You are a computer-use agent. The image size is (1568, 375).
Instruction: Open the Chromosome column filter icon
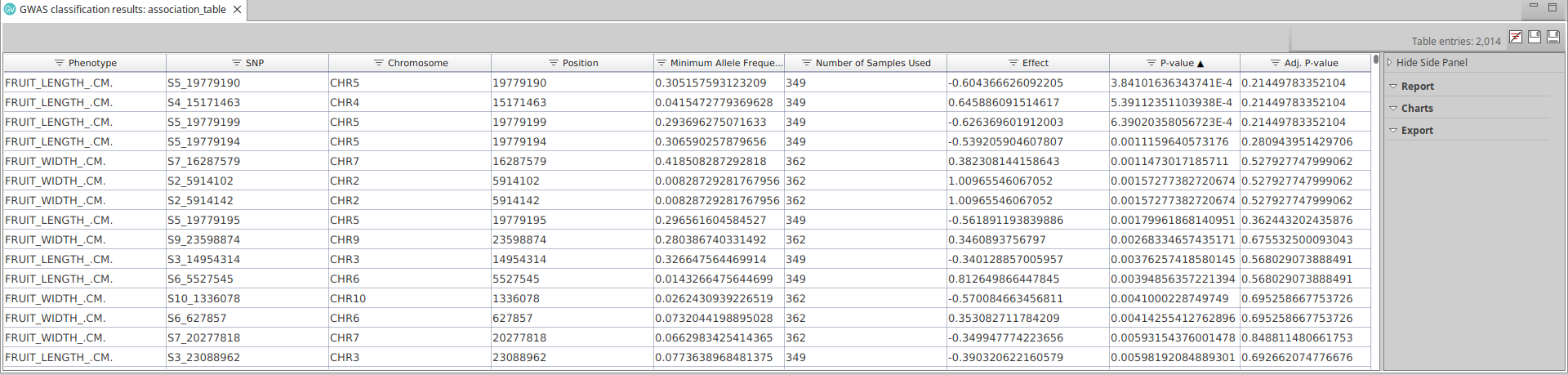[x=379, y=63]
